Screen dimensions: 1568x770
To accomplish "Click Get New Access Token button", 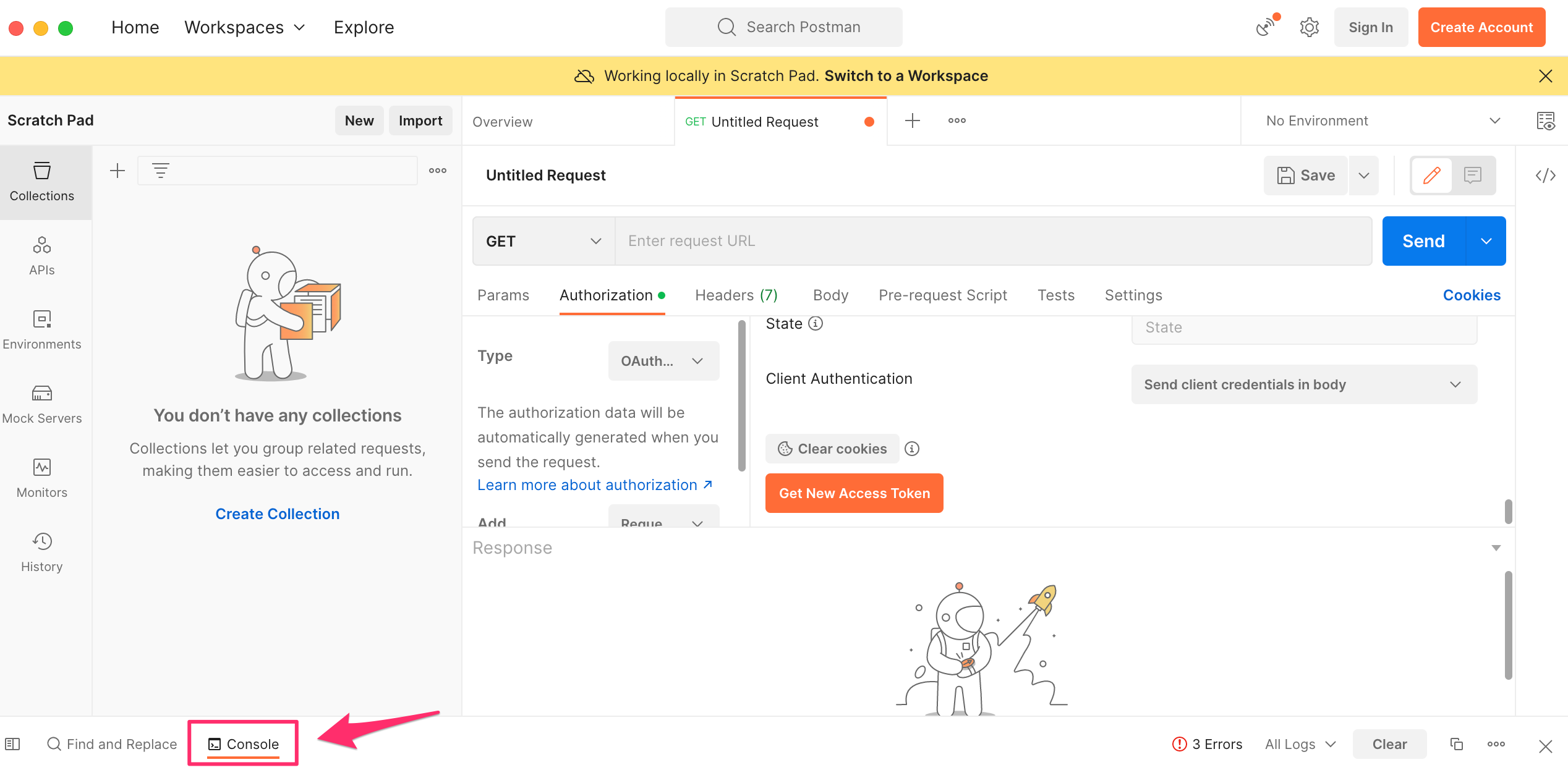I will (854, 493).
